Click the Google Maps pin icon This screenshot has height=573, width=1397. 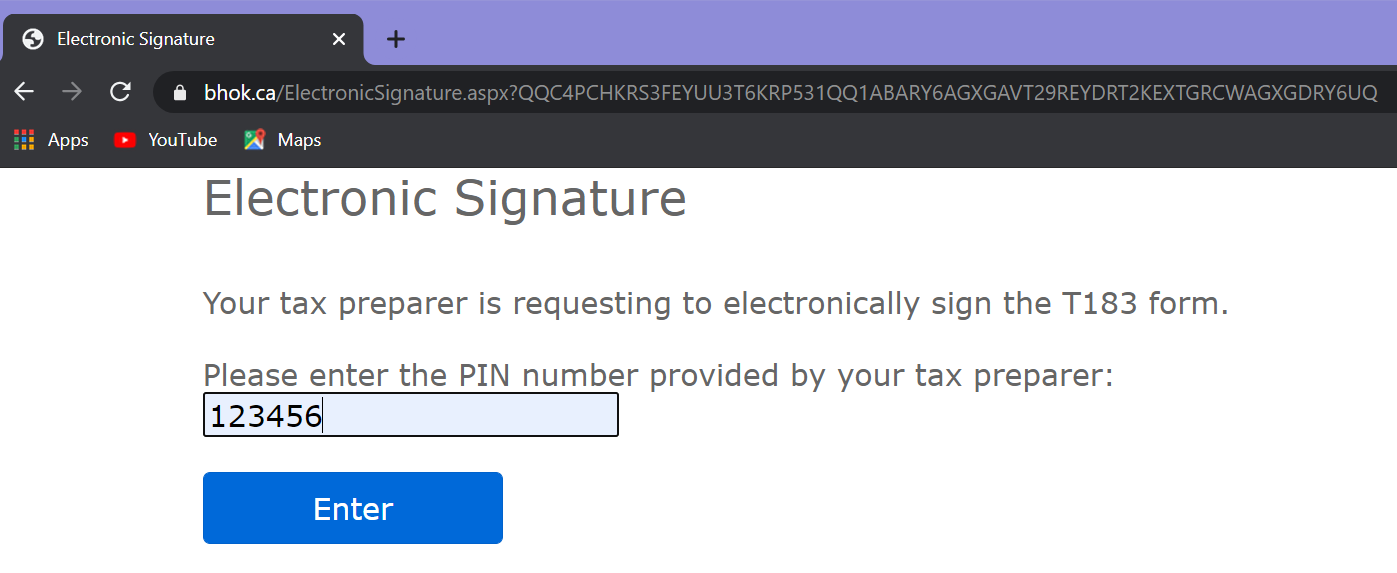(x=255, y=140)
